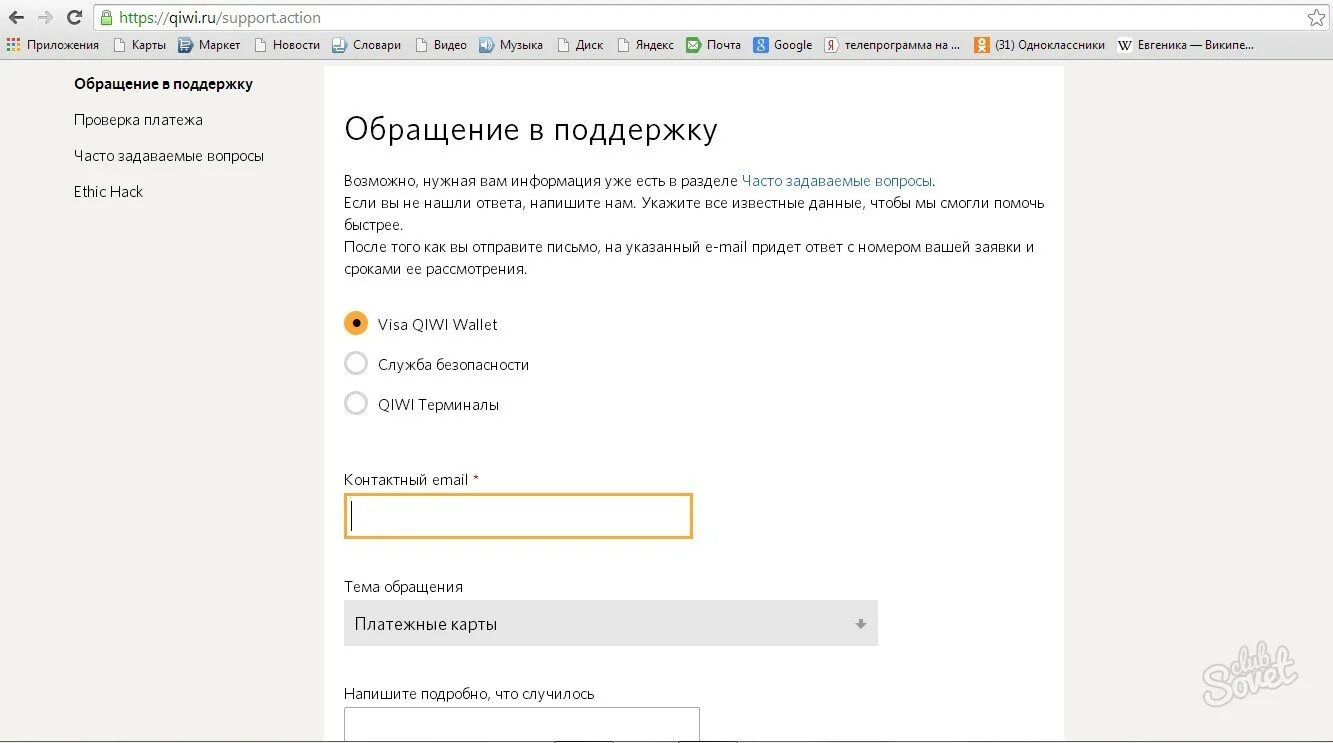Open the Приложения apps bookmark
This screenshot has width=1333, height=743.
[53, 45]
